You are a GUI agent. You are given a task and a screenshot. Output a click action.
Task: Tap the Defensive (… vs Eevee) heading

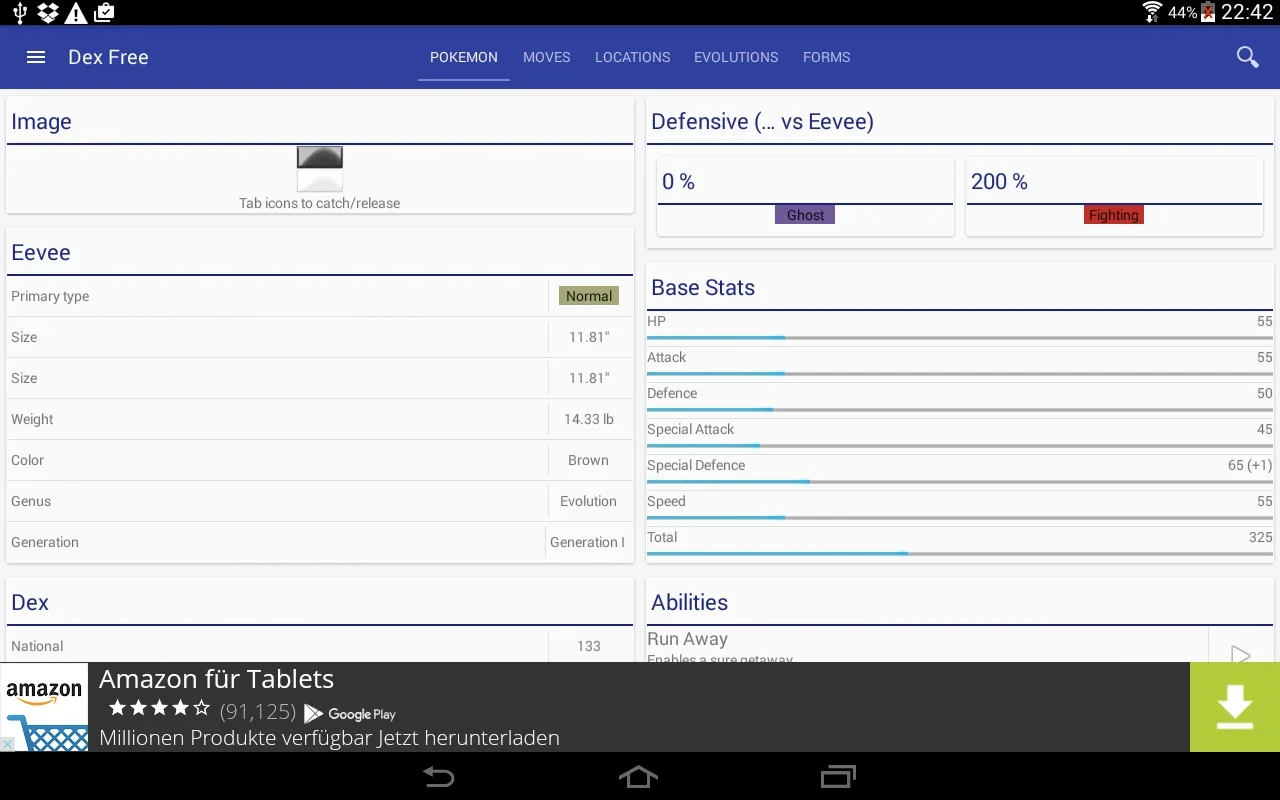tap(763, 122)
